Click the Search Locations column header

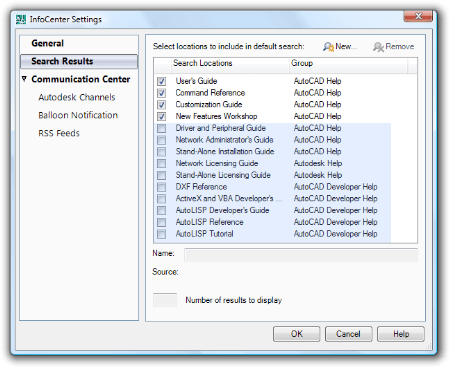point(230,64)
